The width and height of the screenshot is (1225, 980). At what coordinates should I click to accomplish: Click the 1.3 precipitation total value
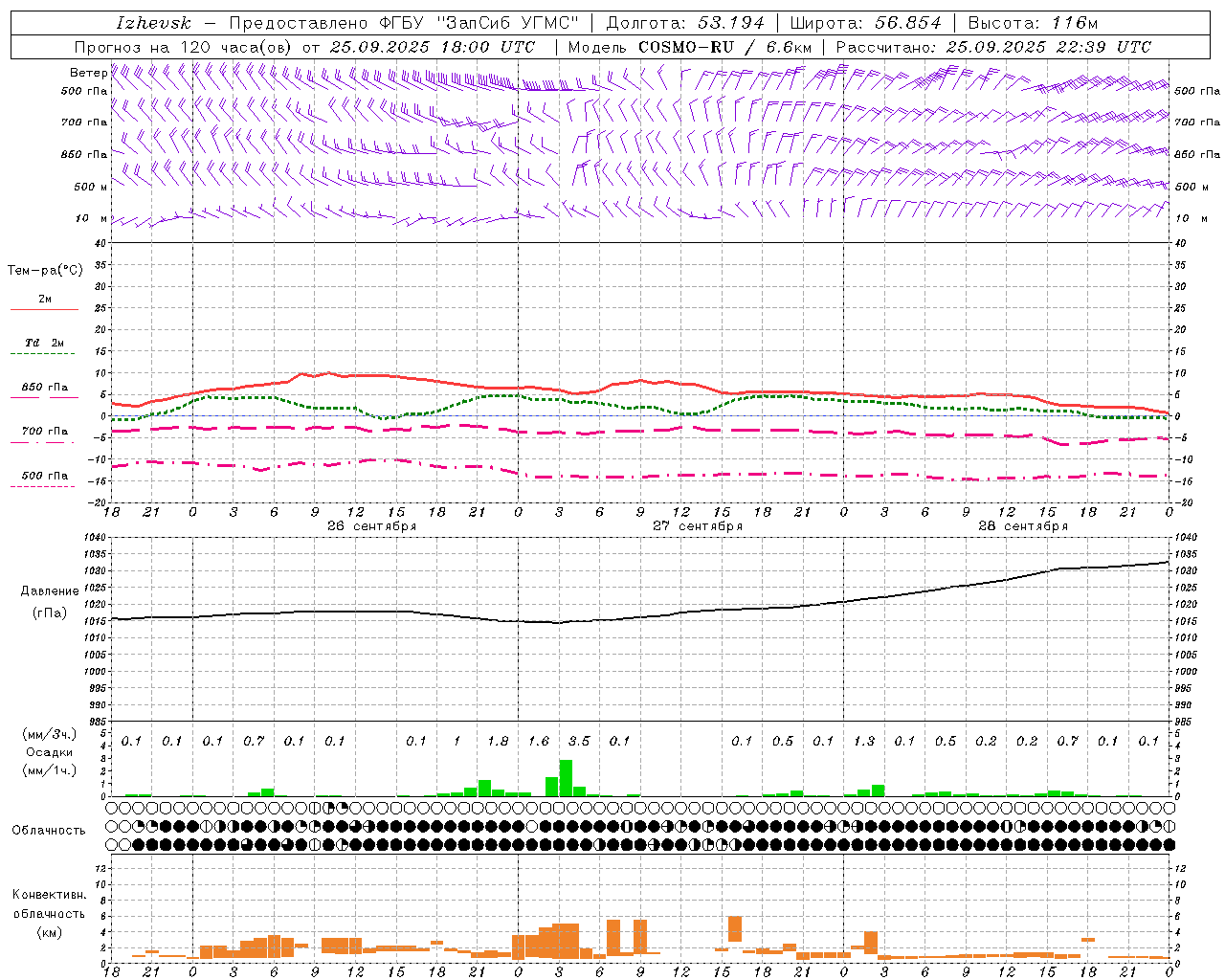click(x=864, y=741)
